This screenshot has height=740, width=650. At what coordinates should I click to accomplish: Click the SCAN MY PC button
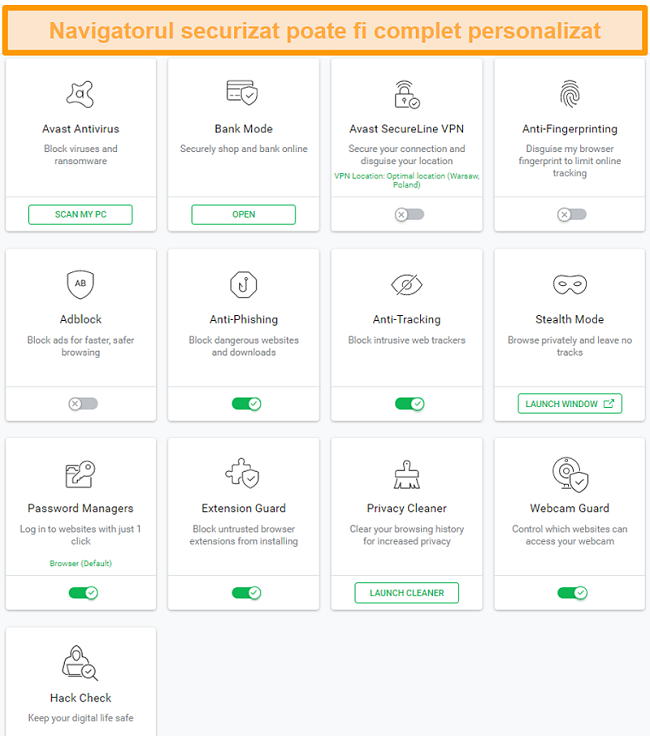point(80,215)
